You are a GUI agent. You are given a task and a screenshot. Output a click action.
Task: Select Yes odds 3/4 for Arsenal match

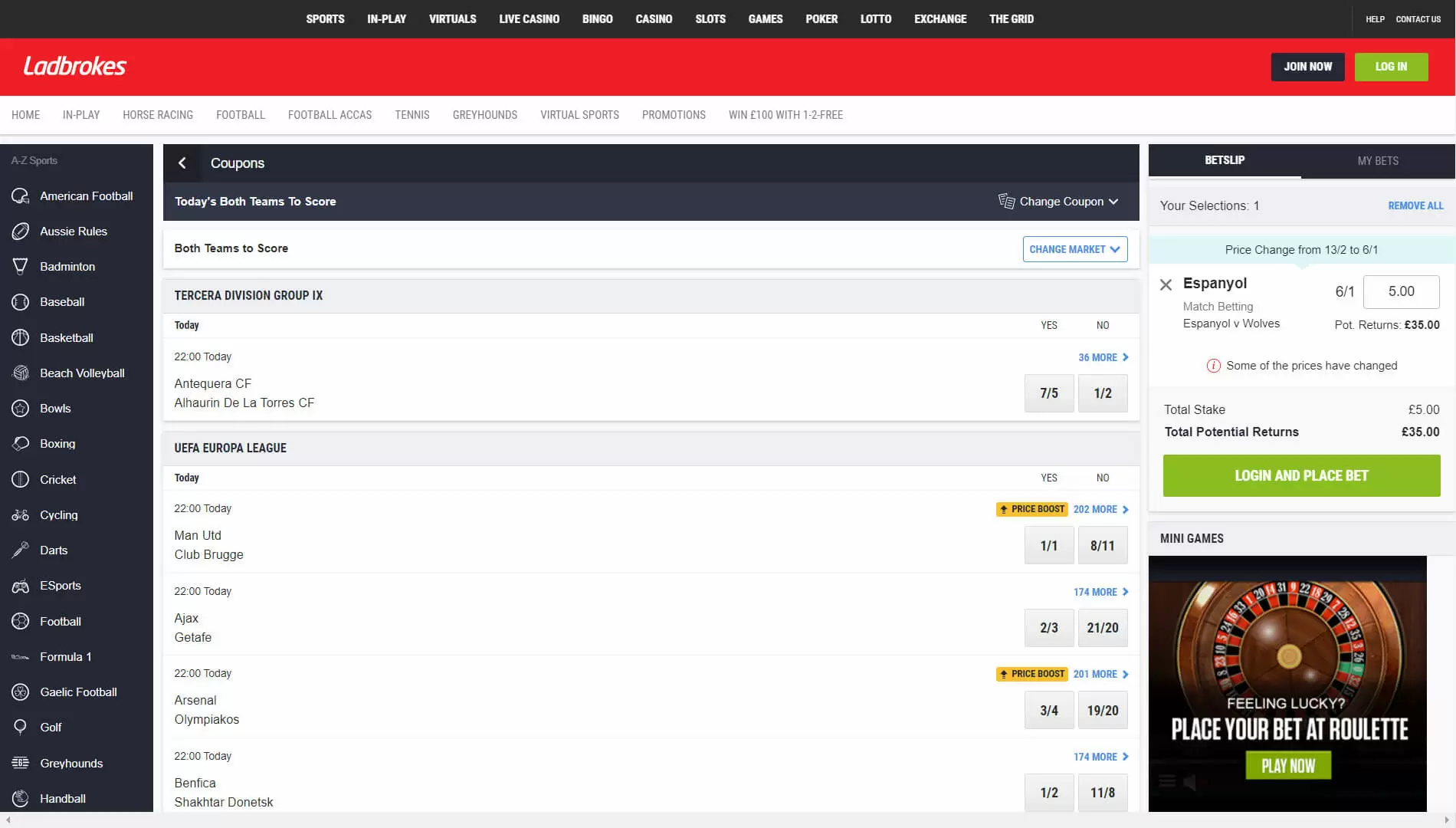1048,711
